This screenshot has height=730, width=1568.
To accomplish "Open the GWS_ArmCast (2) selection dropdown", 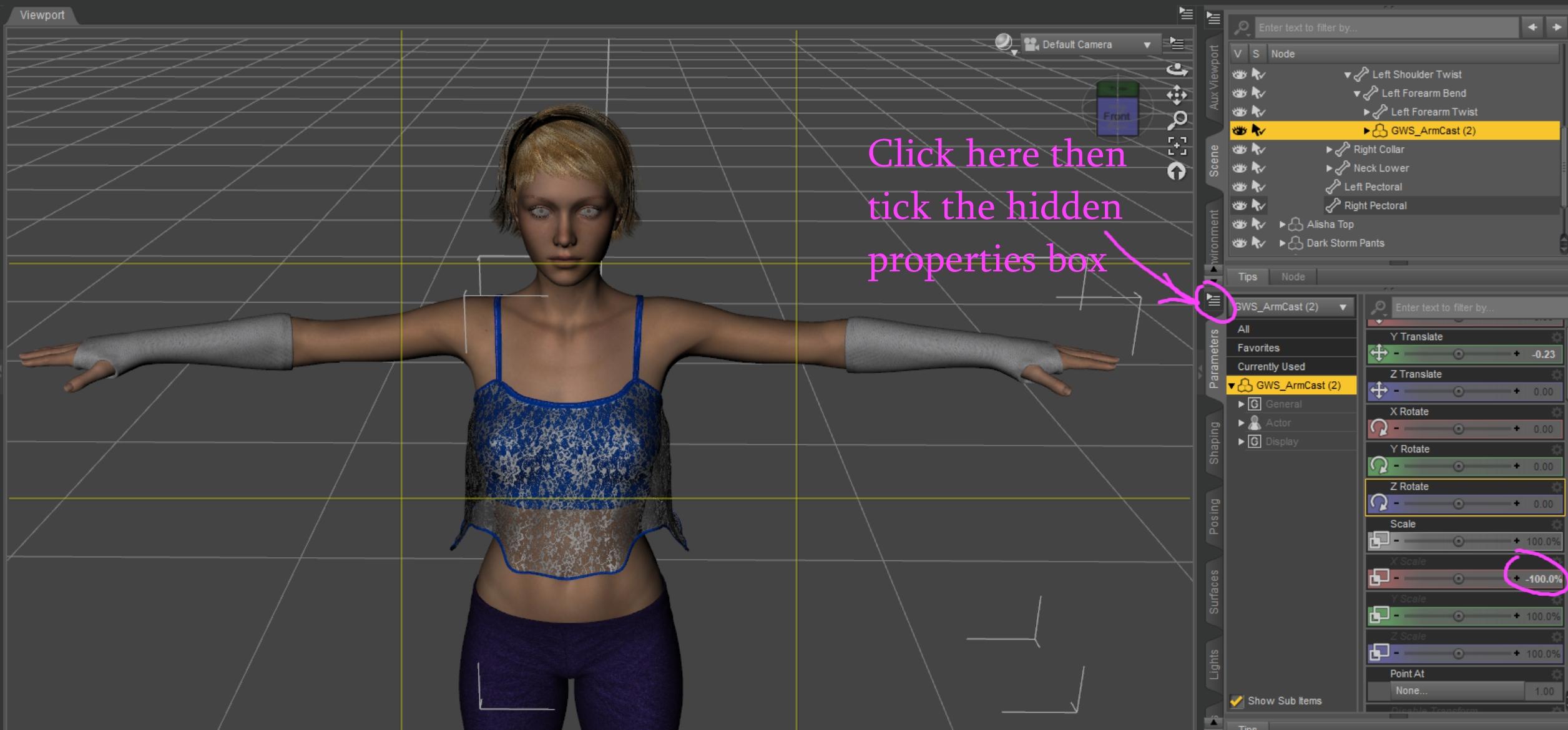I will tap(1291, 307).
